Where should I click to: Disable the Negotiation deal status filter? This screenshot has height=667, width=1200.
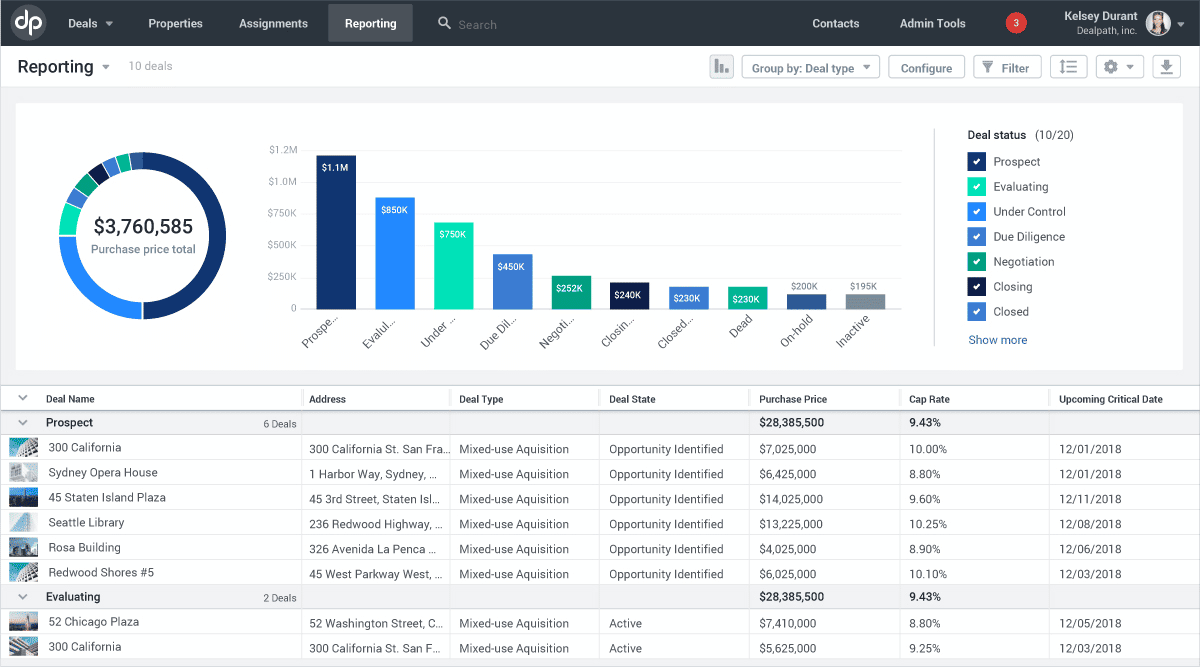pyautogui.click(x=975, y=261)
